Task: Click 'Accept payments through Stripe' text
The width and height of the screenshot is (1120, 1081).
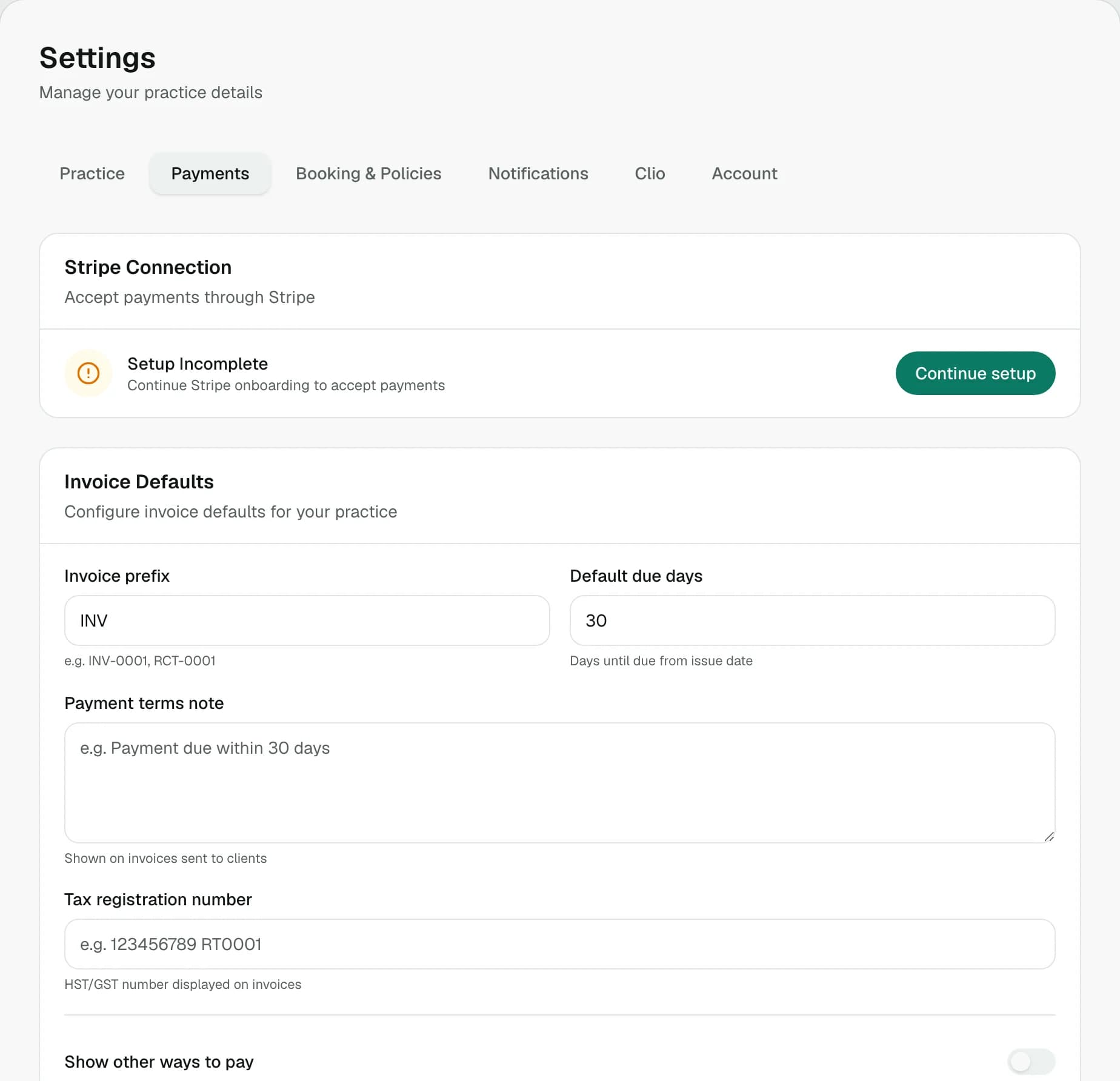Action: pos(190,297)
